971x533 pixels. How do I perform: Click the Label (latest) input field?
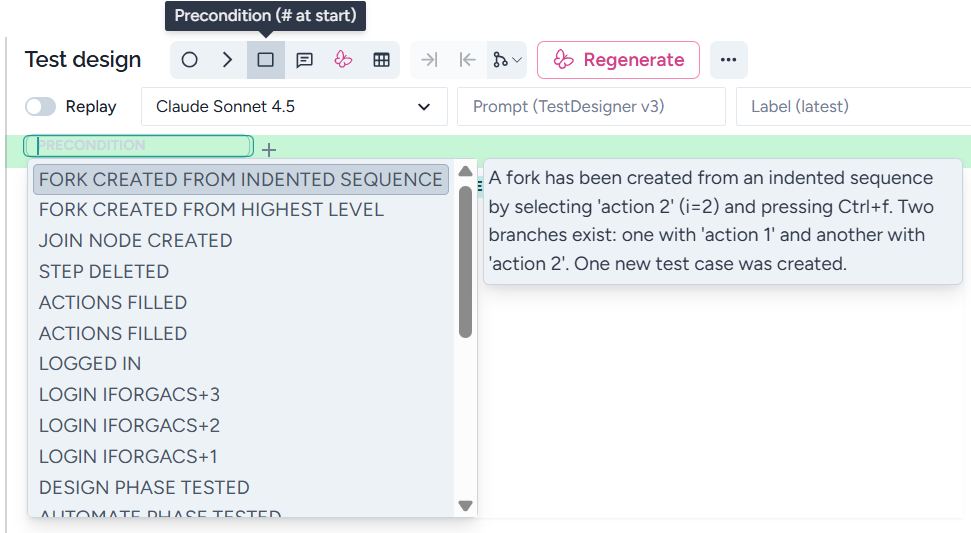852,106
